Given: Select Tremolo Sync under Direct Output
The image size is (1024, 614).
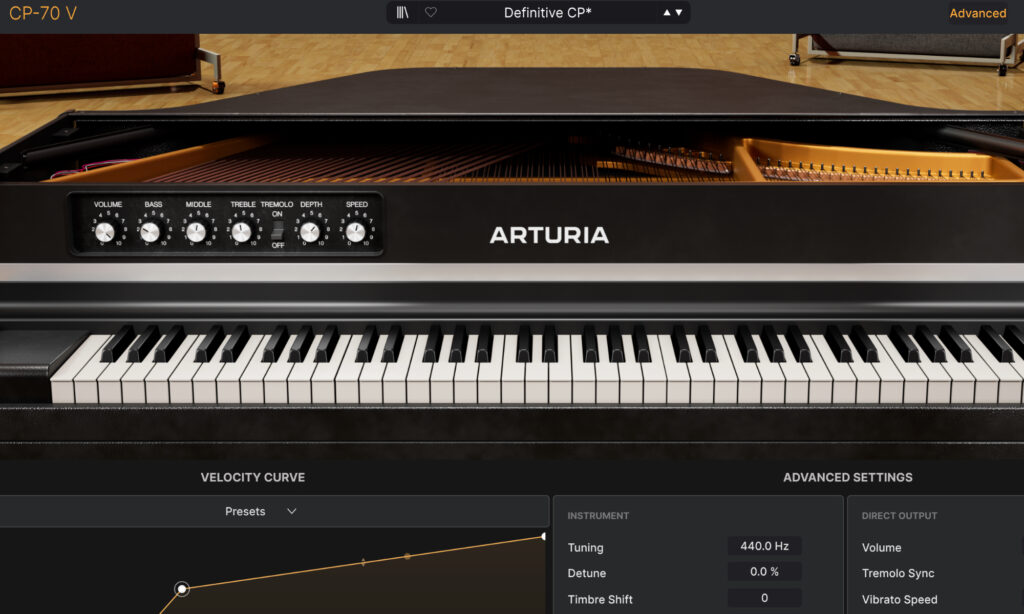Looking at the screenshot, I should pos(898,572).
